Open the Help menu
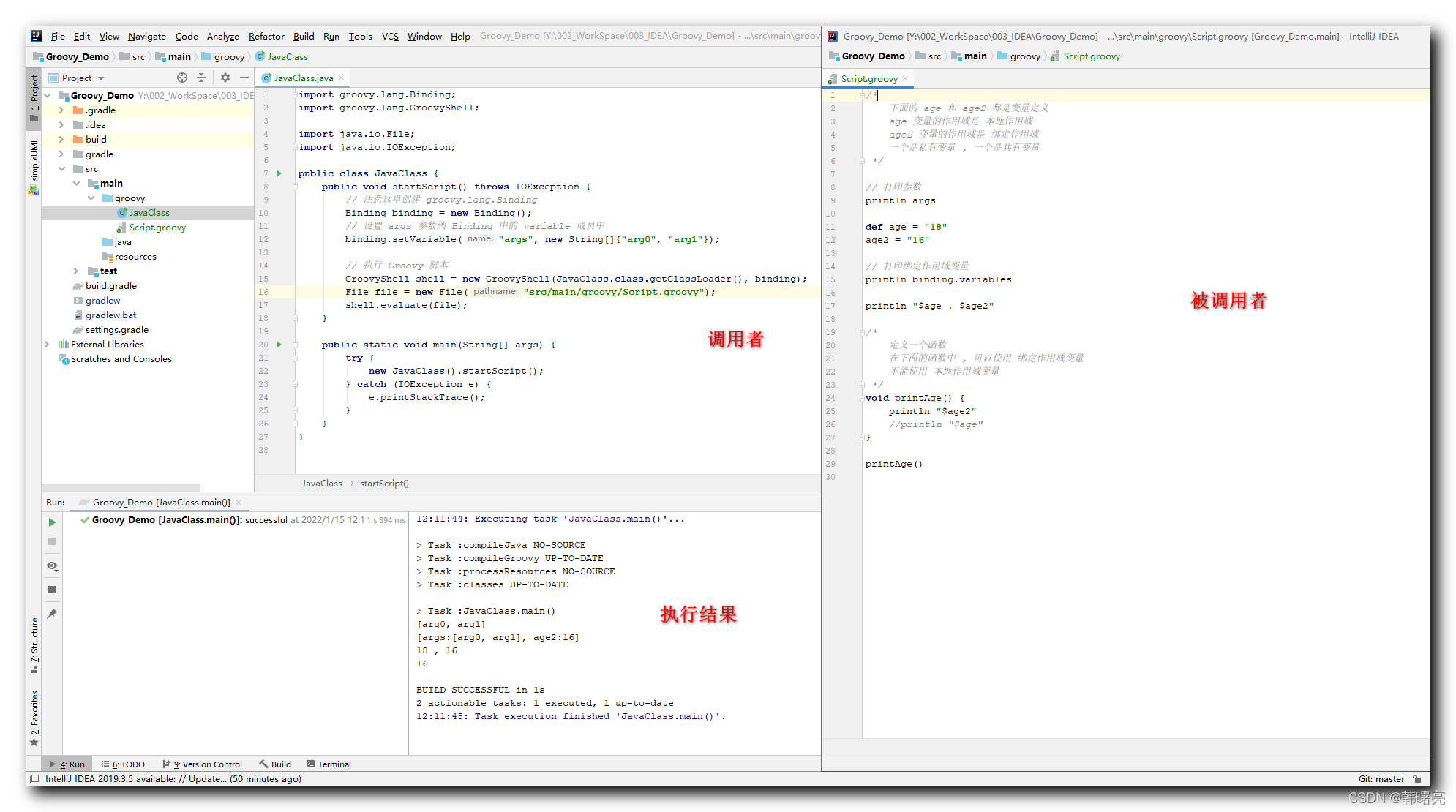 click(x=460, y=36)
